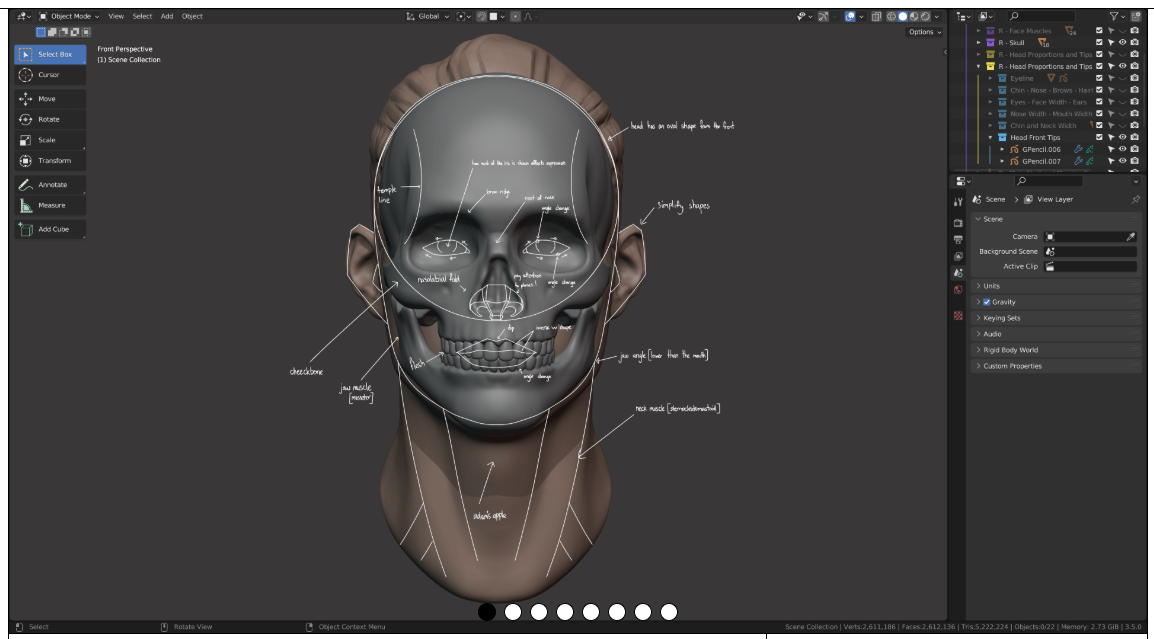
Task: Enable Gravity in Scene properties
Action: tap(986, 302)
